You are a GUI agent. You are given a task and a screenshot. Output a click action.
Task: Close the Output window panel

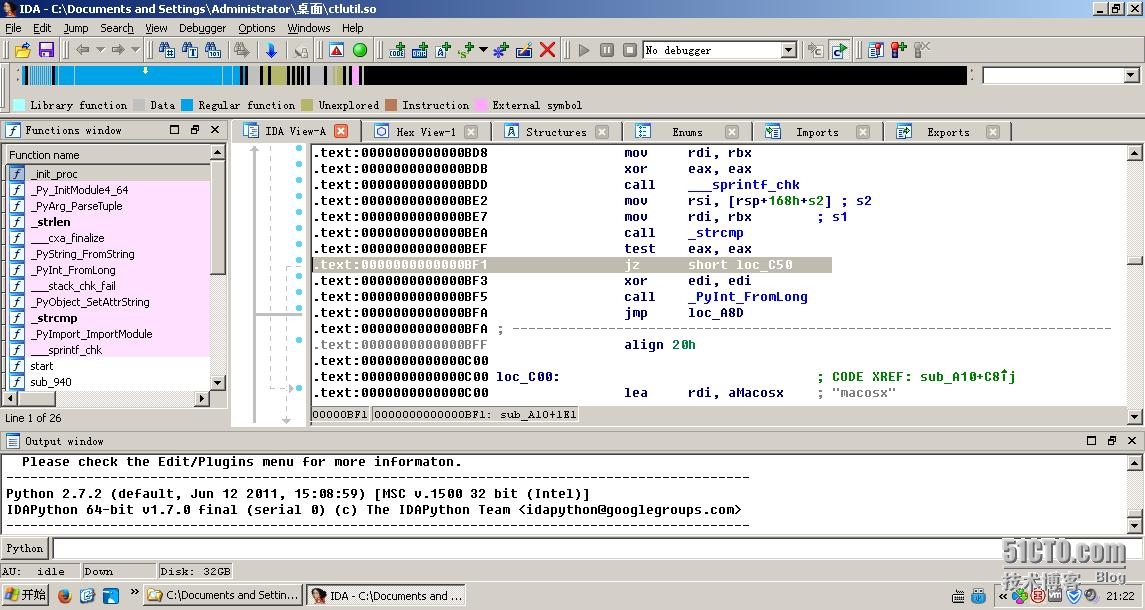1132,441
